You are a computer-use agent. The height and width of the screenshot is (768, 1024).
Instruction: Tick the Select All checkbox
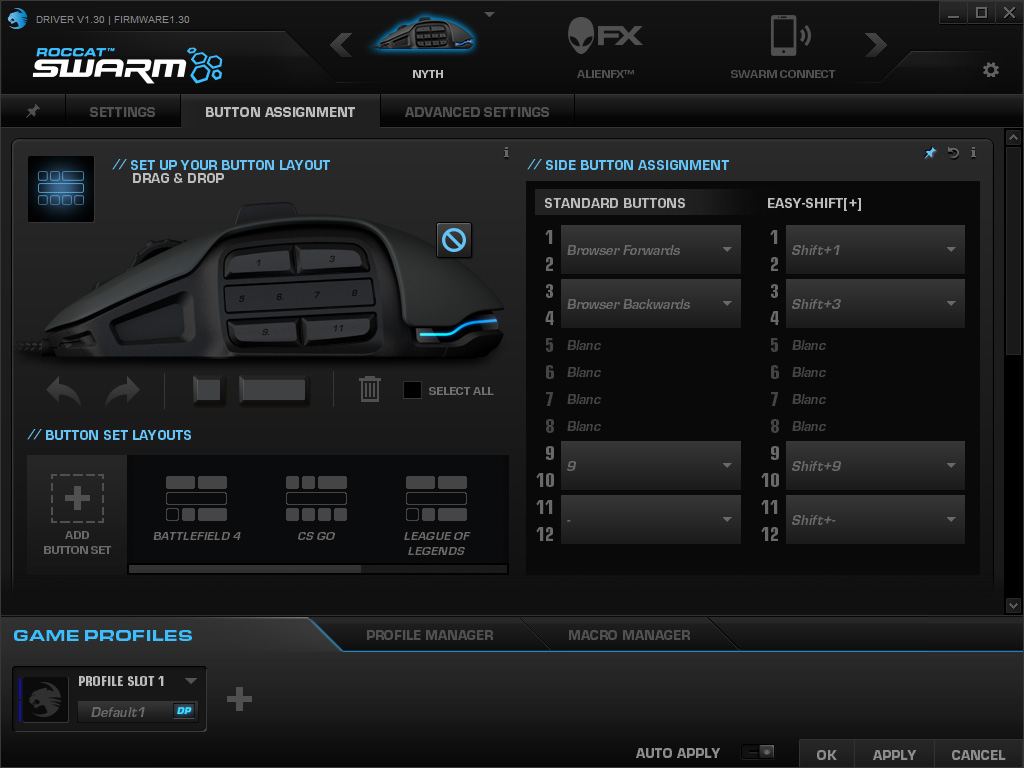click(412, 390)
